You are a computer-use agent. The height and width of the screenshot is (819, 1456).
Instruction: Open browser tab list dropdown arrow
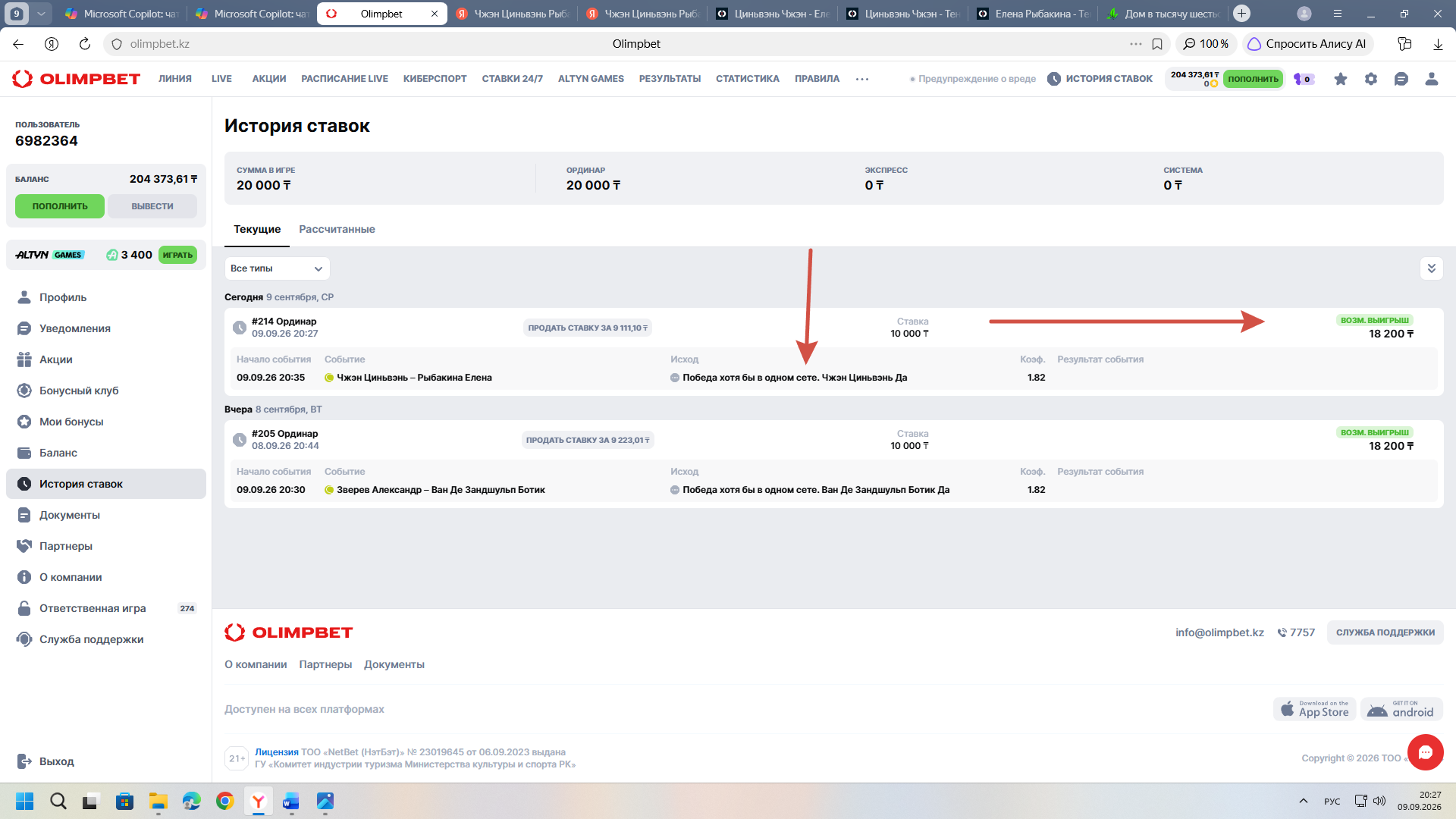coord(41,14)
